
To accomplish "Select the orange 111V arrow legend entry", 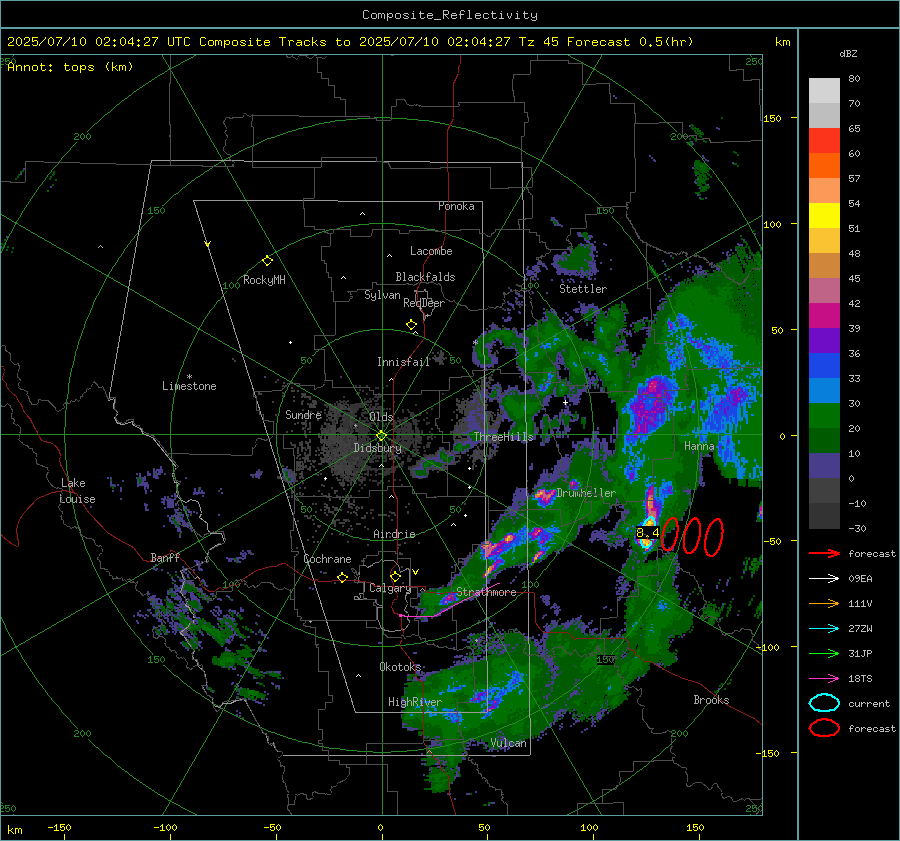I will tap(824, 603).
